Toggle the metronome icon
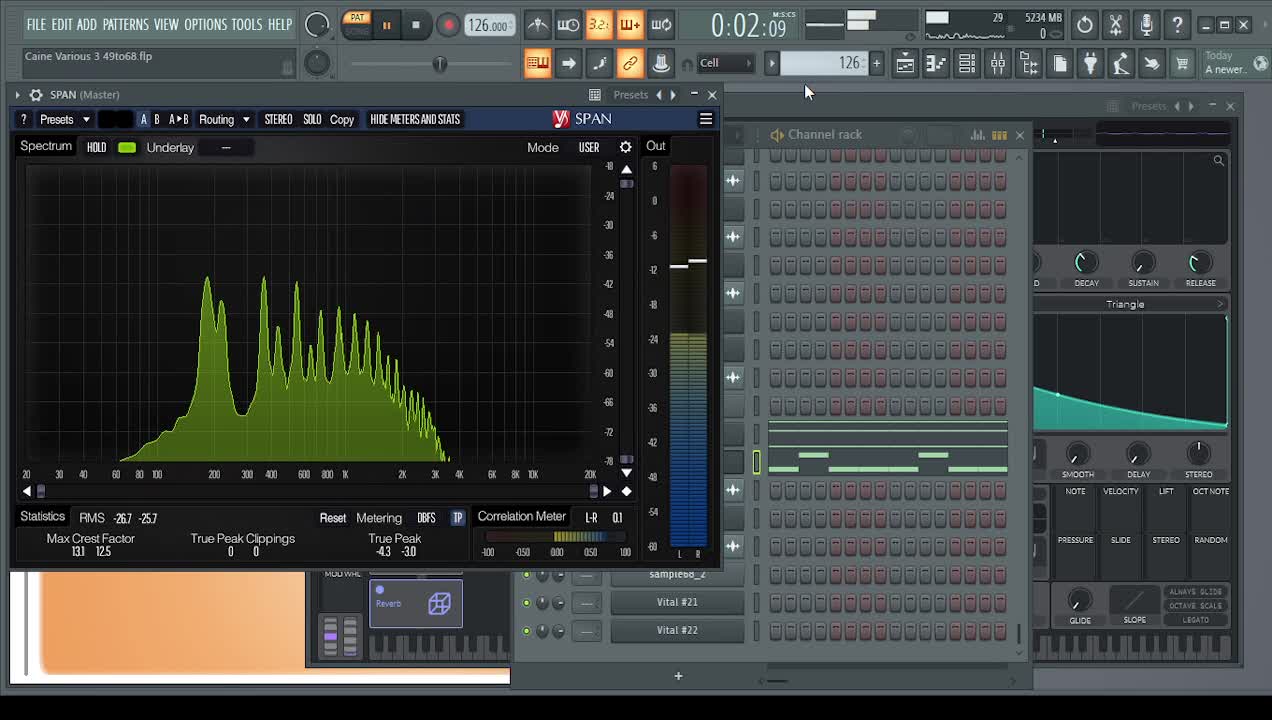The width and height of the screenshot is (1272, 720). click(537, 25)
